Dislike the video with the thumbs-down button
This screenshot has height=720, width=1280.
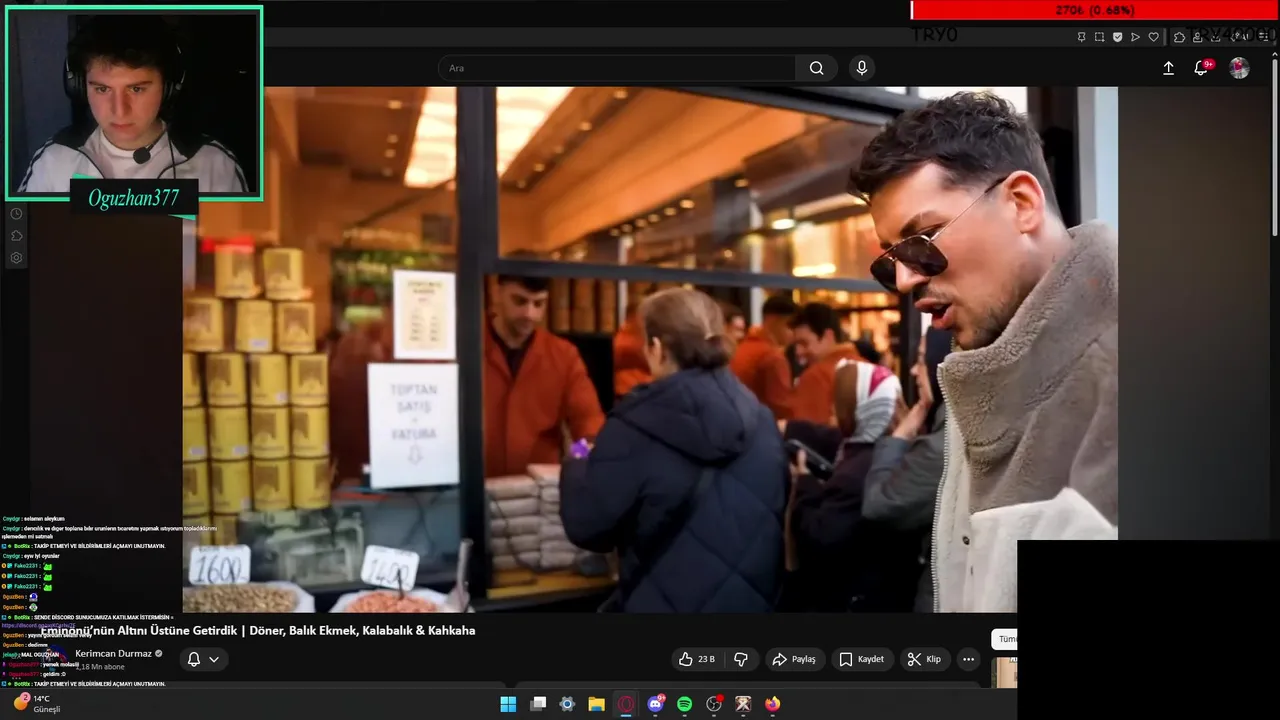click(x=741, y=659)
